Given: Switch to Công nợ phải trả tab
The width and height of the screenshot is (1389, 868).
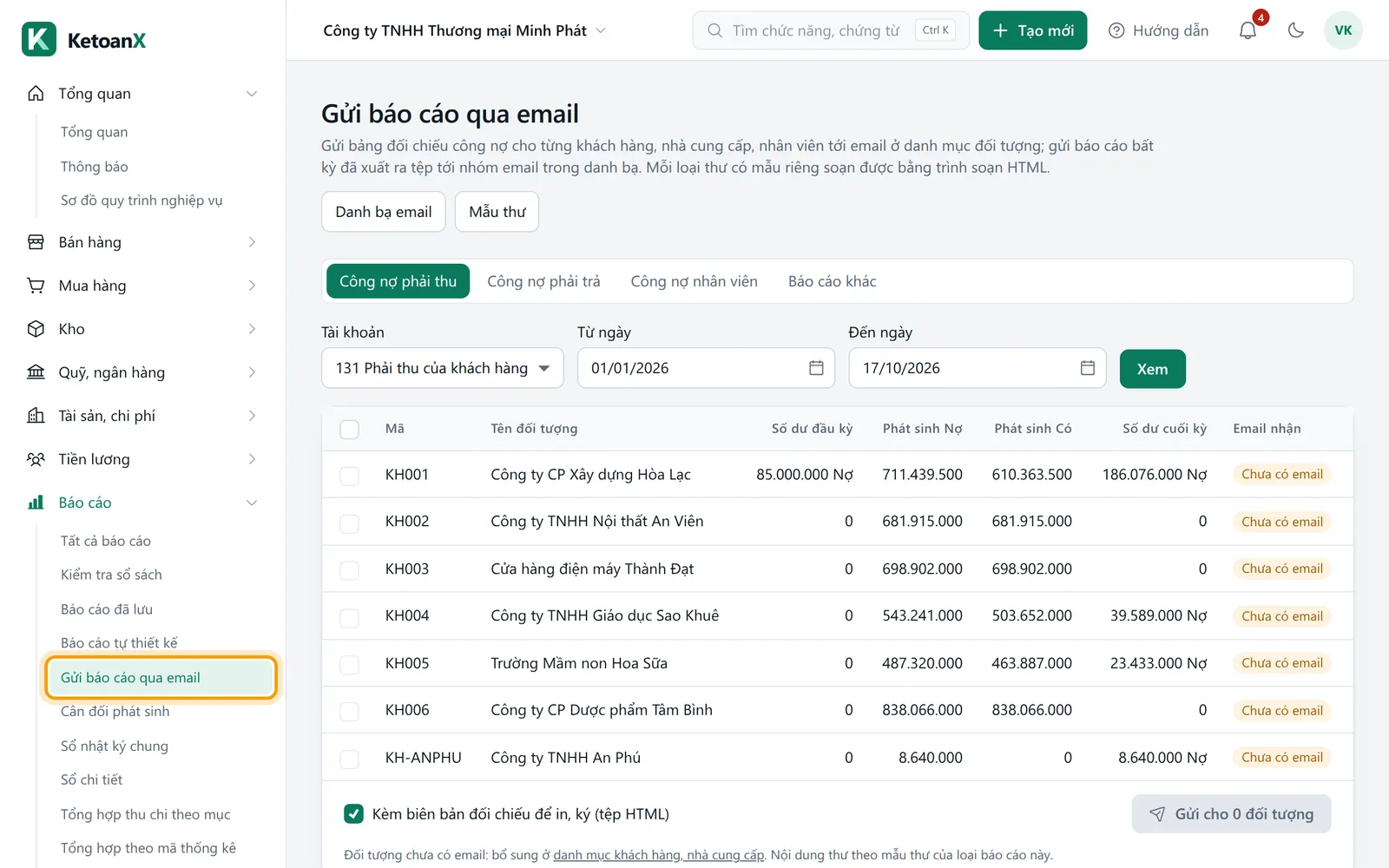Looking at the screenshot, I should (543, 281).
